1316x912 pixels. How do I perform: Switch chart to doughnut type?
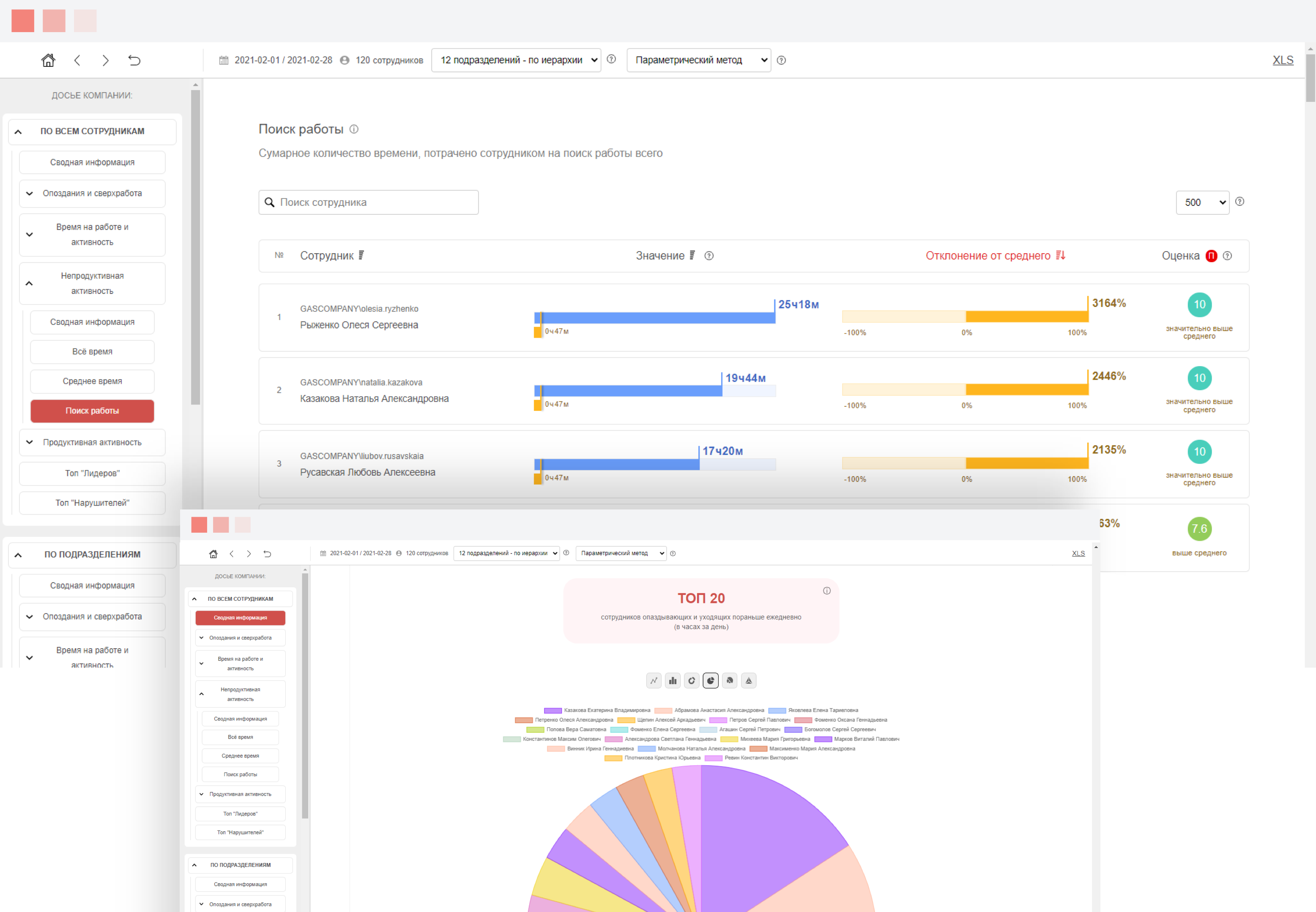point(692,681)
